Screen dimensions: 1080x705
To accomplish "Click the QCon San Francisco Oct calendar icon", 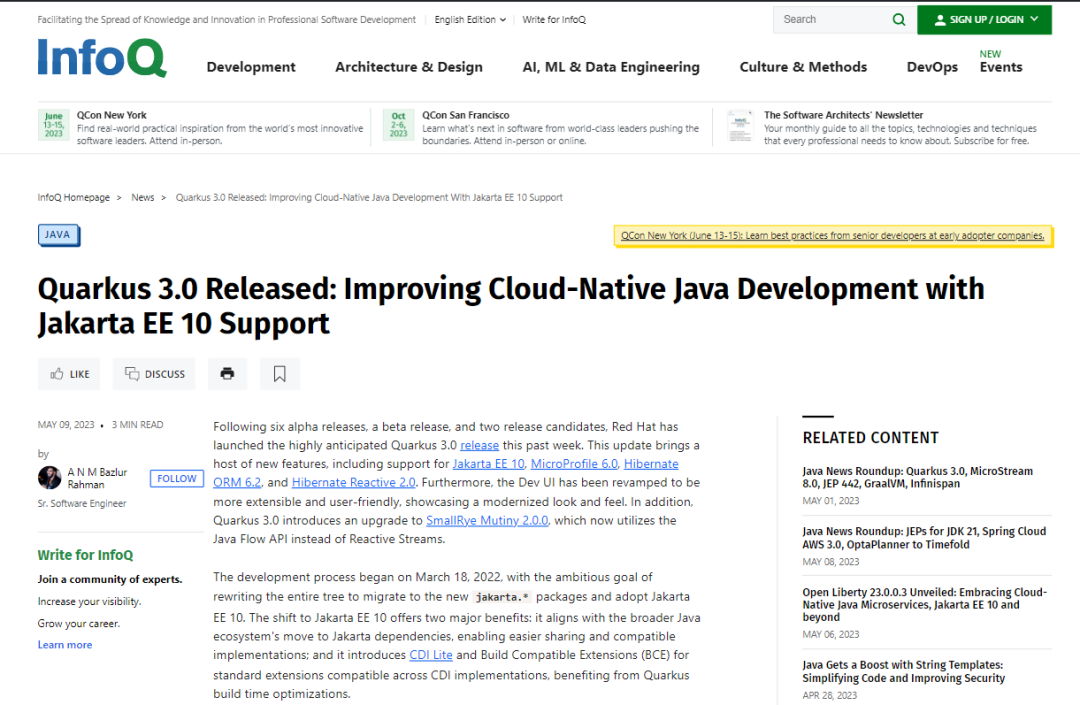I will pyautogui.click(x=399, y=125).
